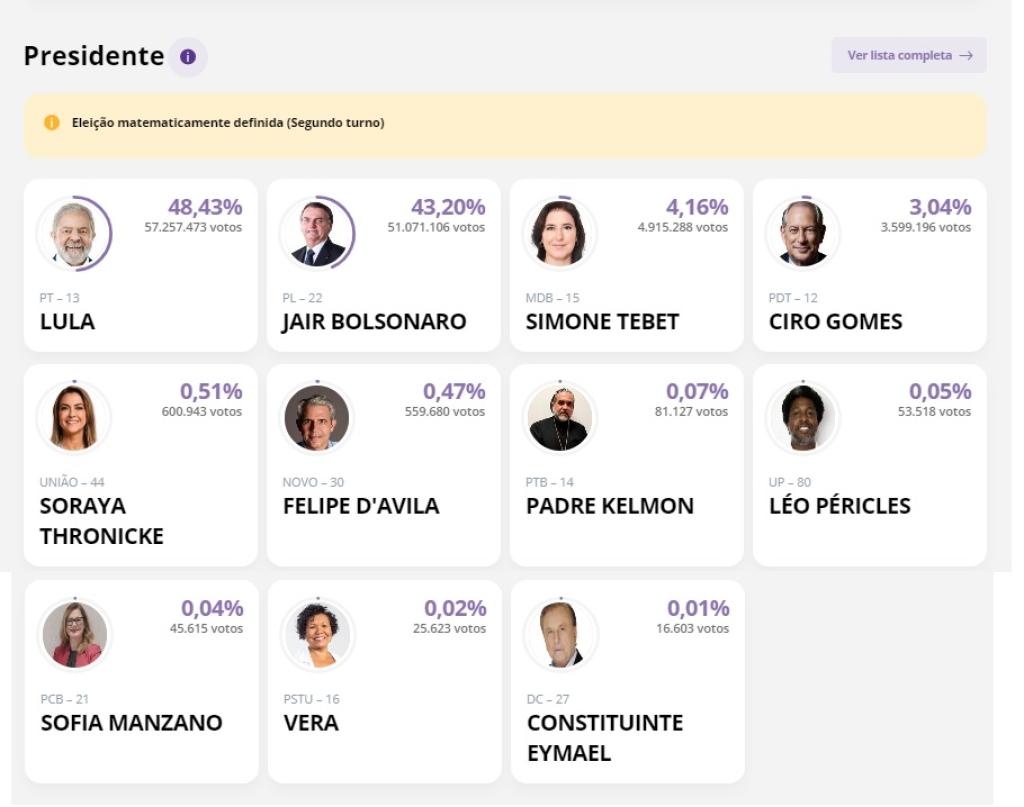Image resolution: width=1024 pixels, height=807 pixels.
Task: Select Simone Tebet's portrait
Action: point(560,234)
